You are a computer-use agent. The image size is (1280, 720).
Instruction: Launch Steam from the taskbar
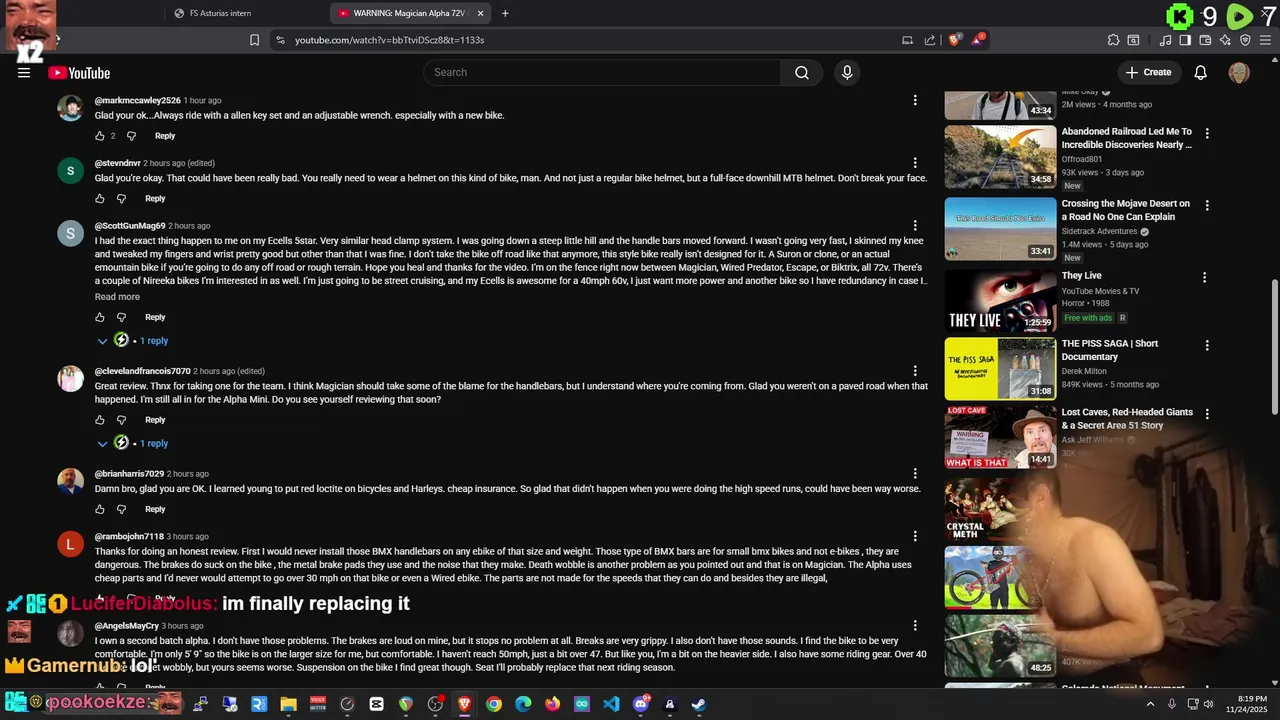pos(698,704)
